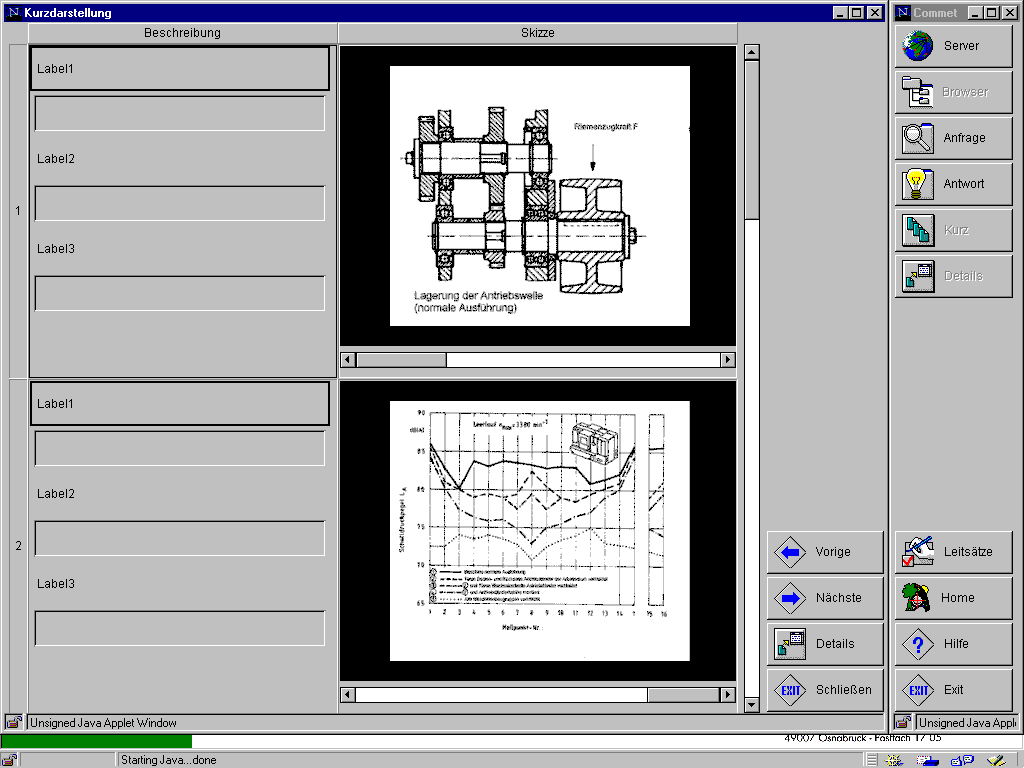1024x768 pixels.
Task: Select the gear shaft drawing thumbnail
Action: (x=539, y=196)
